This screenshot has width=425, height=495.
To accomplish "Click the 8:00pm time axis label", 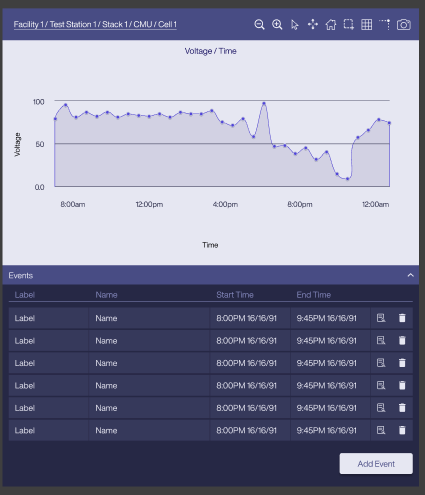I will pyautogui.click(x=300, y=204).
